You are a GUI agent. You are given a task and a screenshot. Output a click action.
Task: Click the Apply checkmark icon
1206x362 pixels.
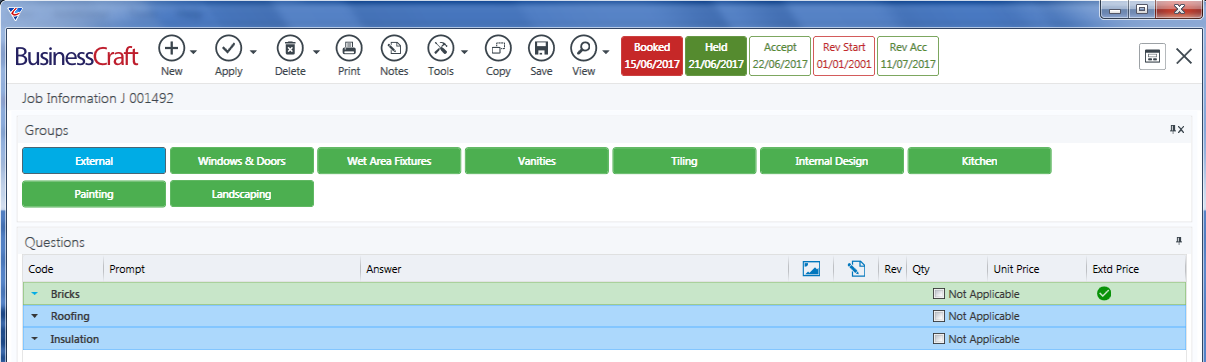coord(229,48)
